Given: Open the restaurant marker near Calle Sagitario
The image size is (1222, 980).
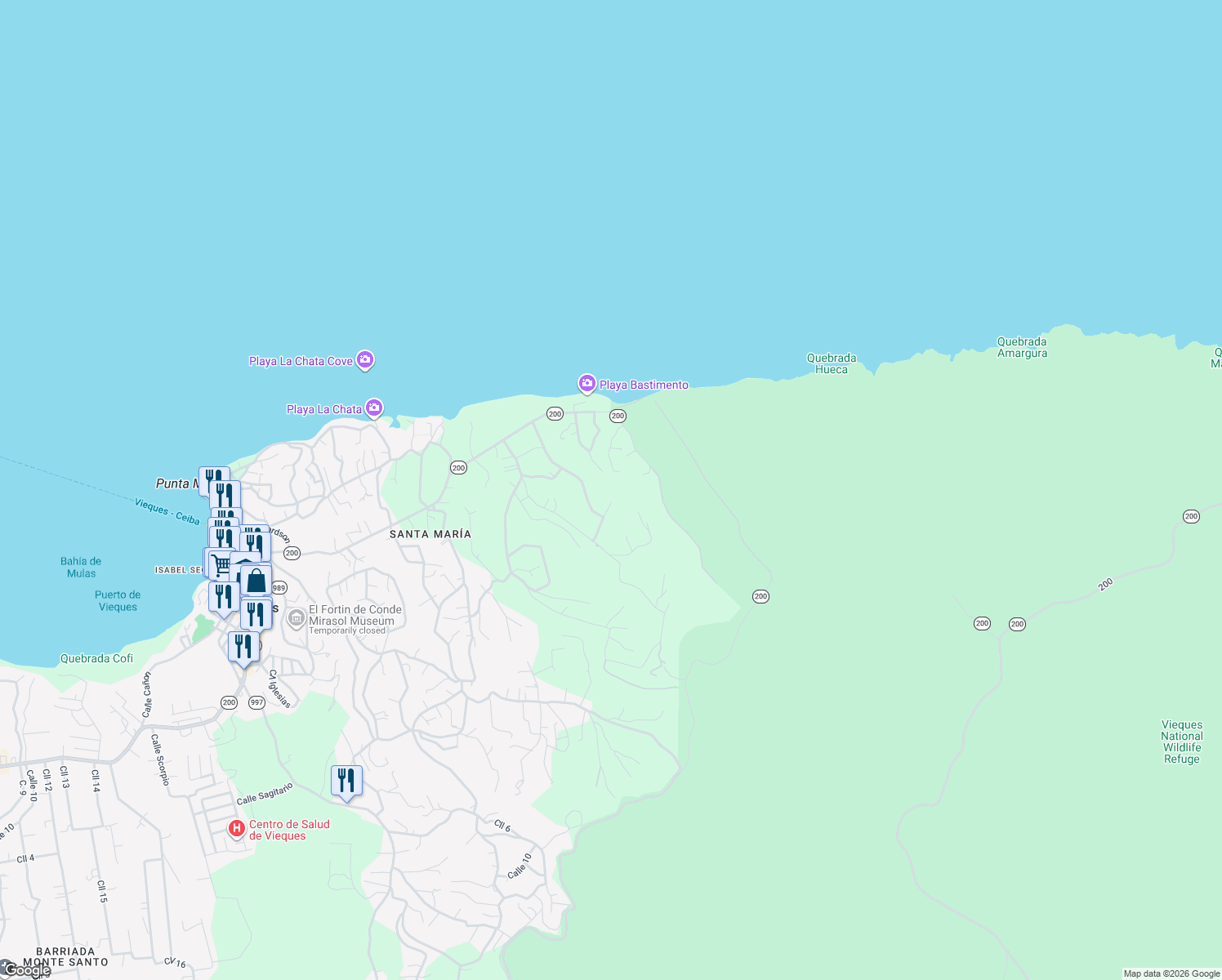Looking at the screenshot, I should click(x=346, y=782).
